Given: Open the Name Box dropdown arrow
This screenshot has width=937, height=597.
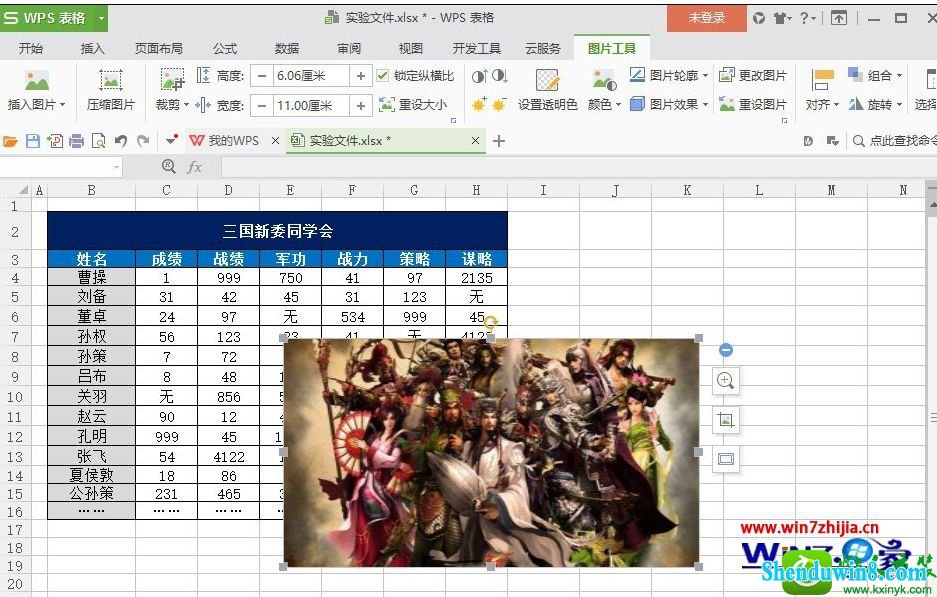Looking at the screenshot, I should click(x=117, y=167).
